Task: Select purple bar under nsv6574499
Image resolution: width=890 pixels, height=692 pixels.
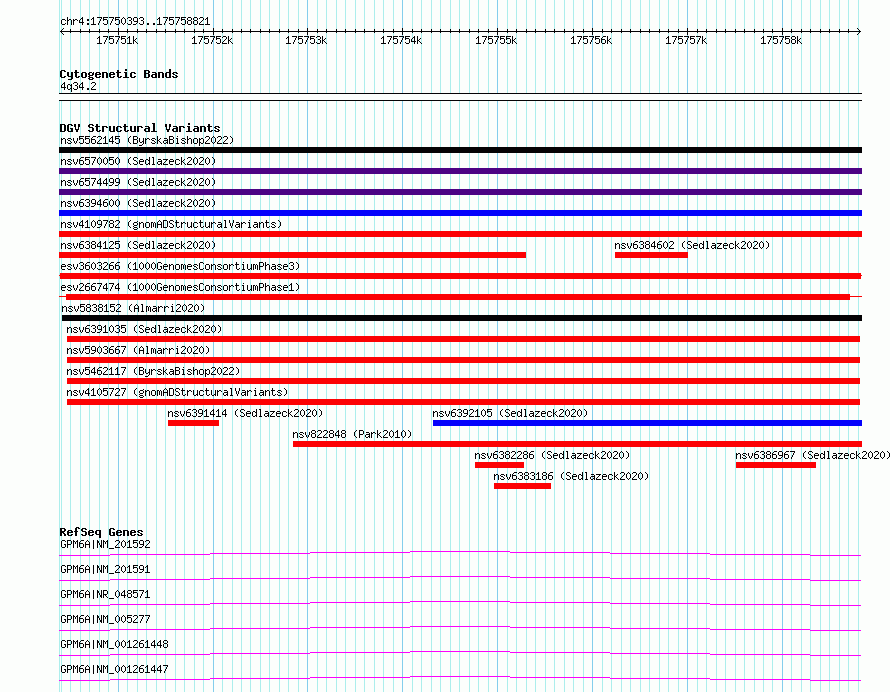Action: coord(460,192)
